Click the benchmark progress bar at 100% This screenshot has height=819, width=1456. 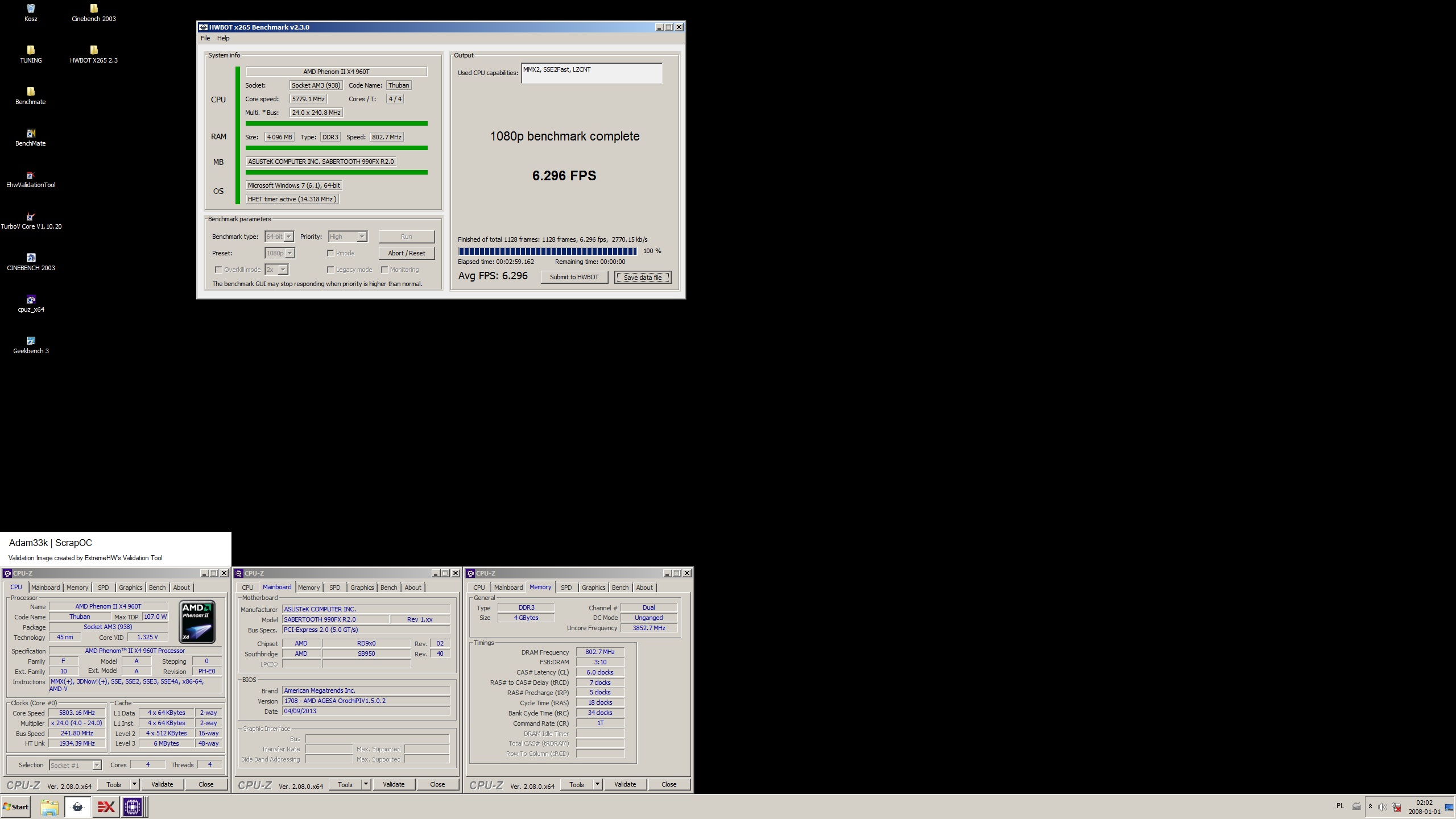point(548,251)
